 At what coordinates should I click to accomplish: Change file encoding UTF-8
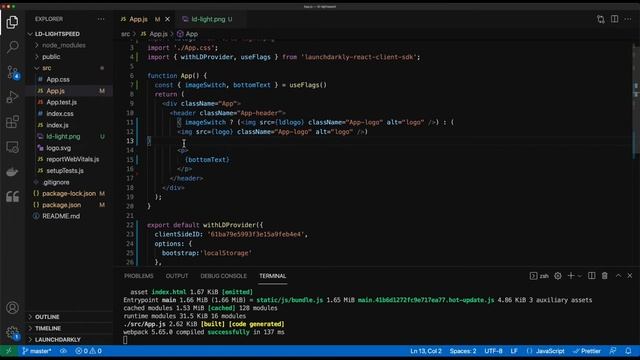[x=493, y=351]
